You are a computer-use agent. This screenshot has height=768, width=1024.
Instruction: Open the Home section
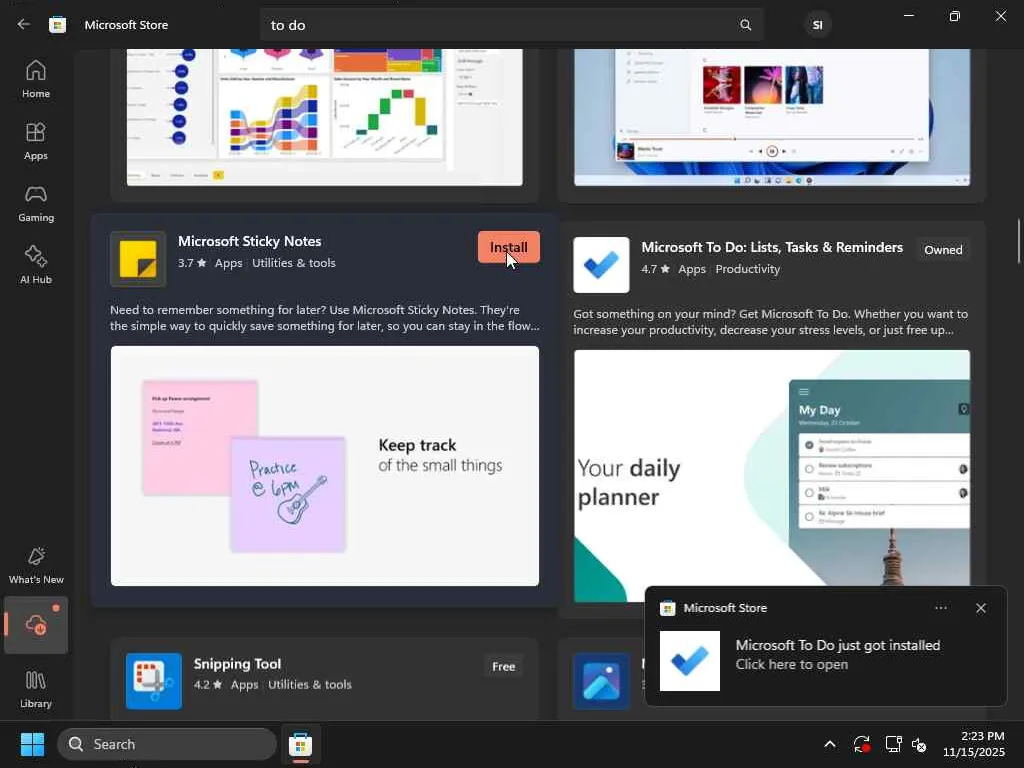(36, 79)
